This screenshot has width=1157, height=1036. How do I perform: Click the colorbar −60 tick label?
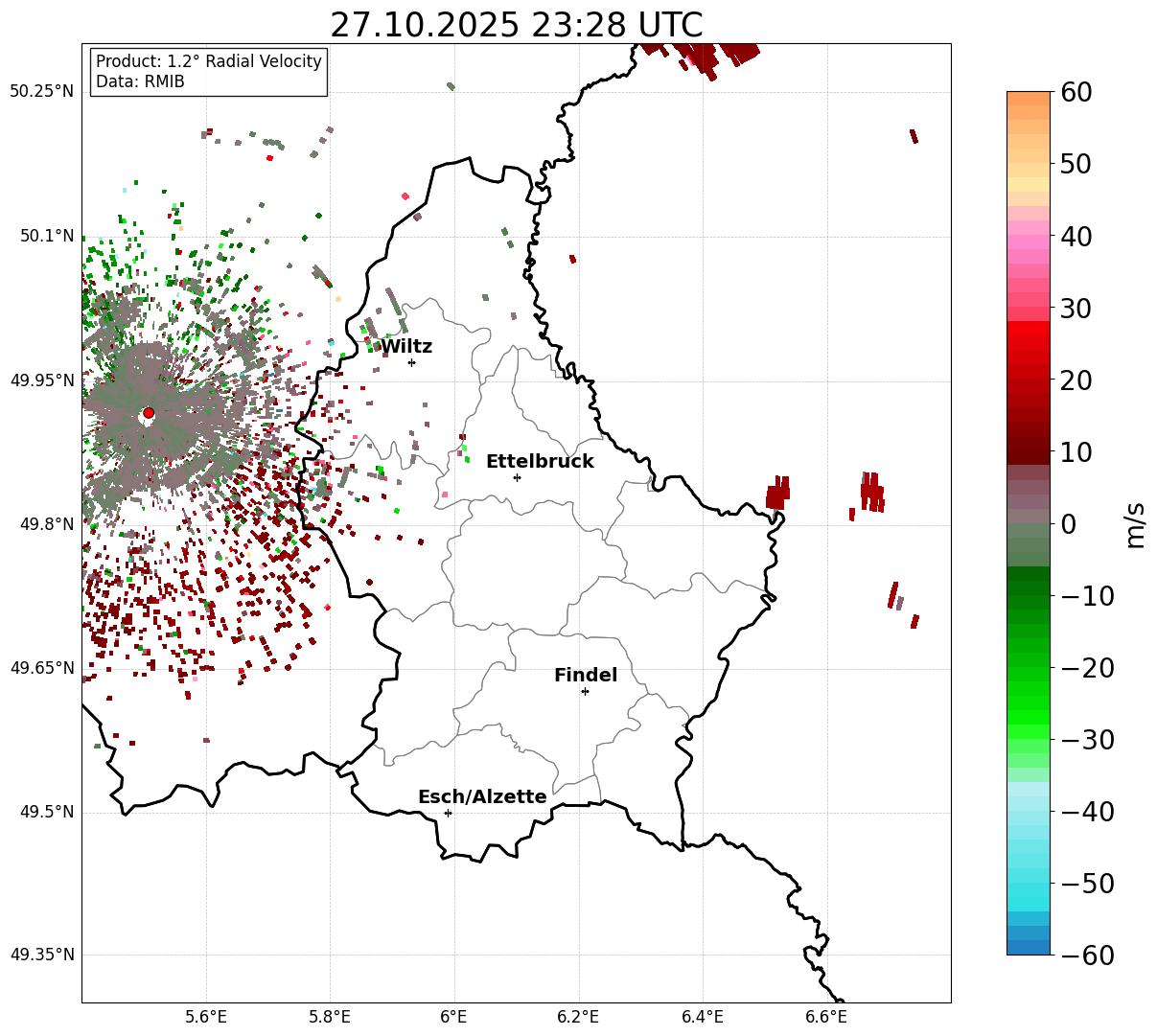pyautogui.click(x=1087, y=955)
